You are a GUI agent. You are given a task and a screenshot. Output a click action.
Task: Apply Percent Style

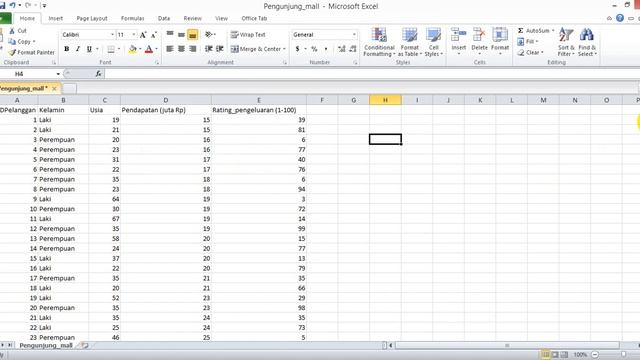click(x=314, y=49)
